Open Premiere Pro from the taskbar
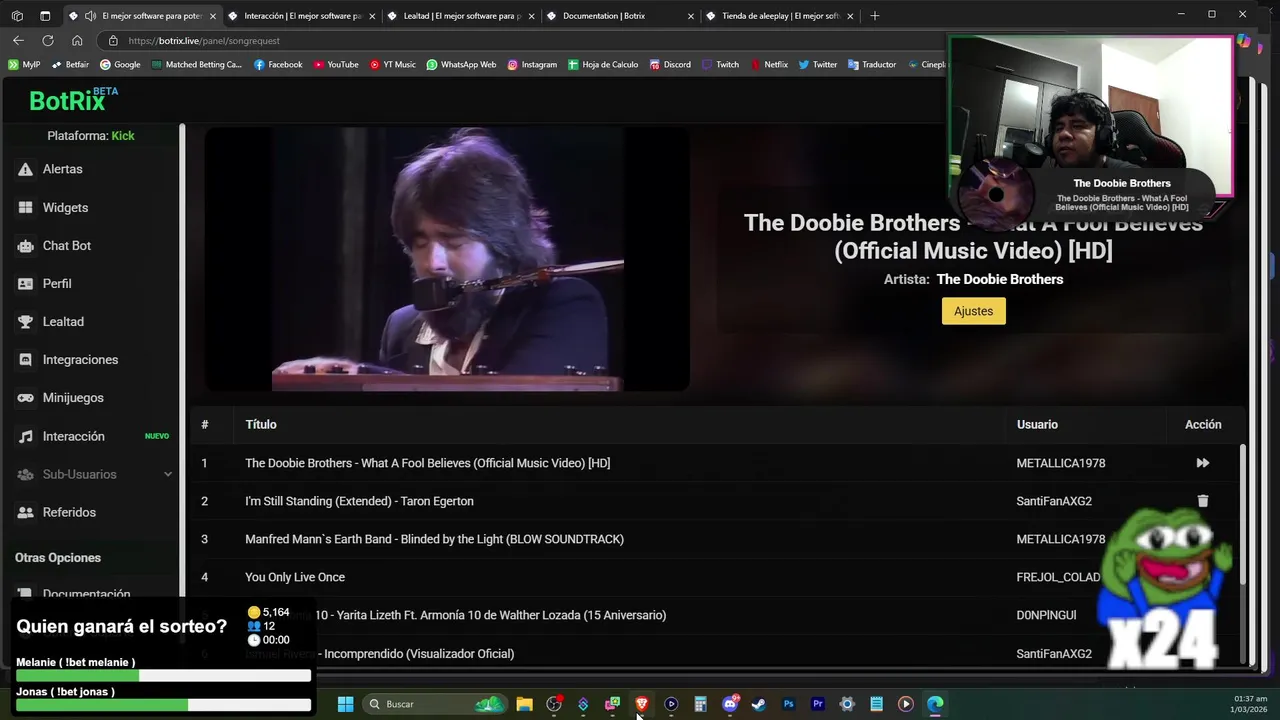1280x720 pixels. pos(817,704)
